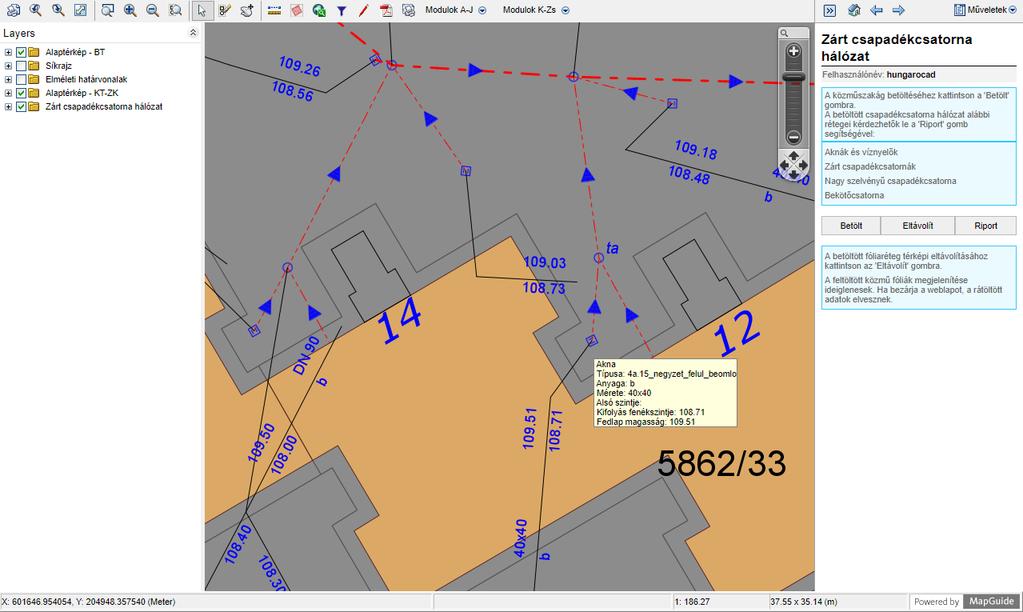Viewport: 1023px width, 612px height.
Task: Click the task pane back arrow
Action: click(x=877, y=10)
